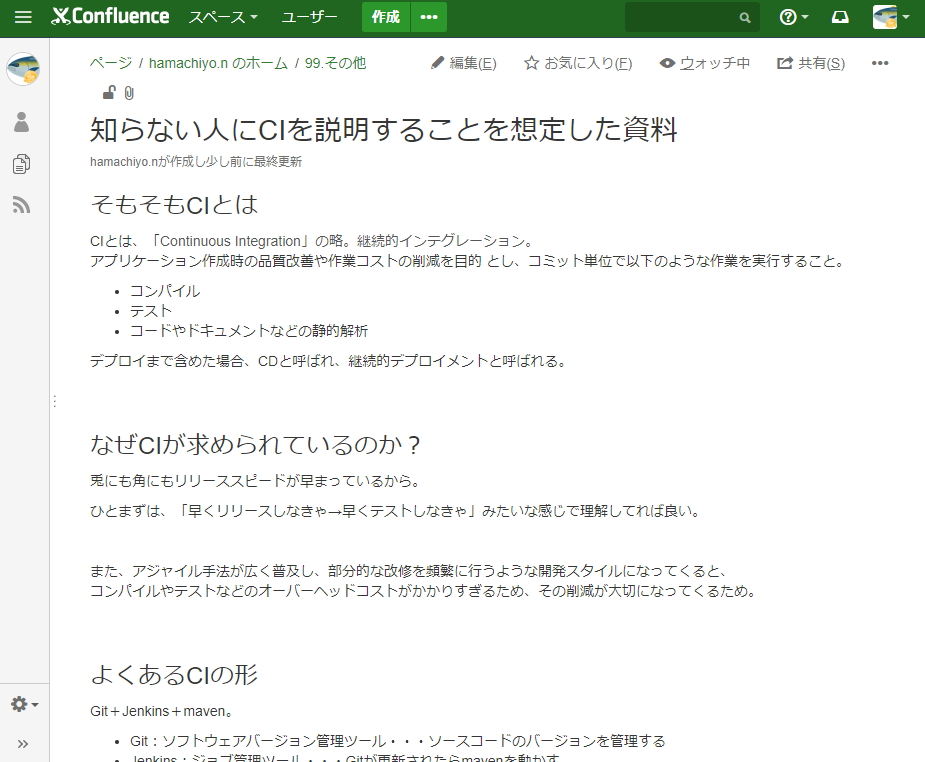Open the hamburger app switcher menu
Screen dimensions: 925x762
(23, 17)
